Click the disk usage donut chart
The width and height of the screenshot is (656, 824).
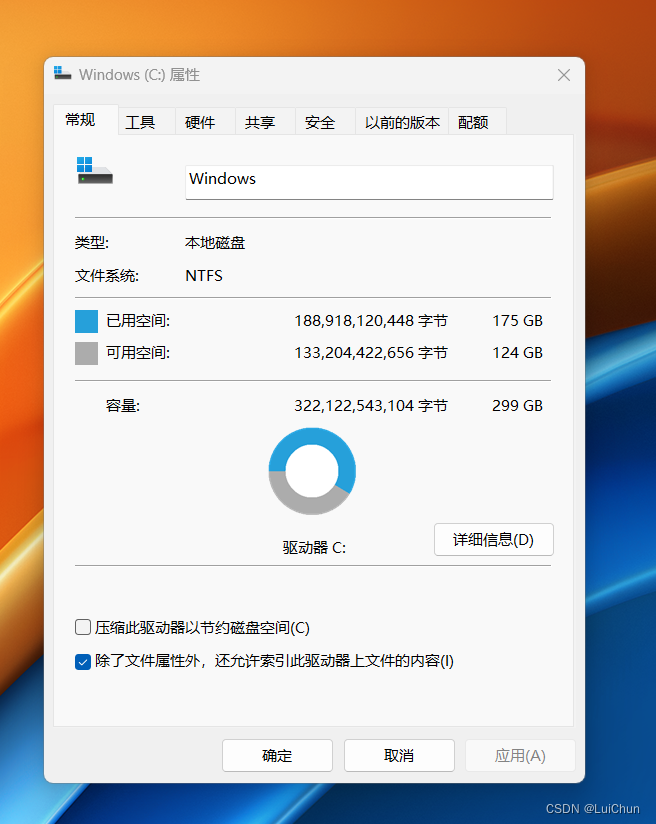click(312, 471)
